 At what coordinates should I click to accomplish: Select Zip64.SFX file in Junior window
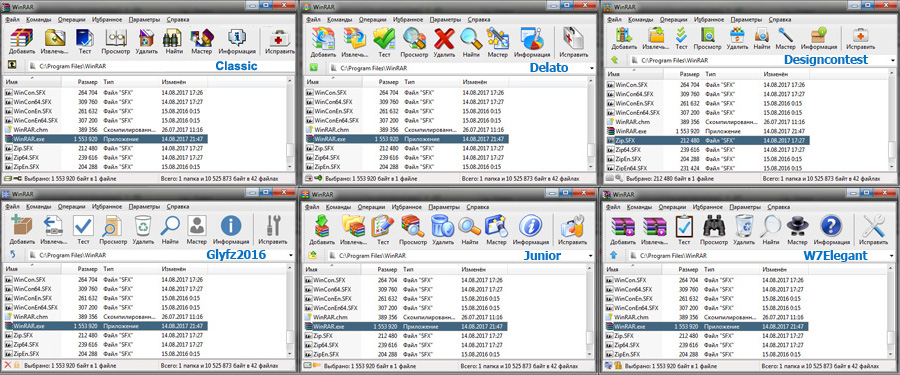(323, 345)
